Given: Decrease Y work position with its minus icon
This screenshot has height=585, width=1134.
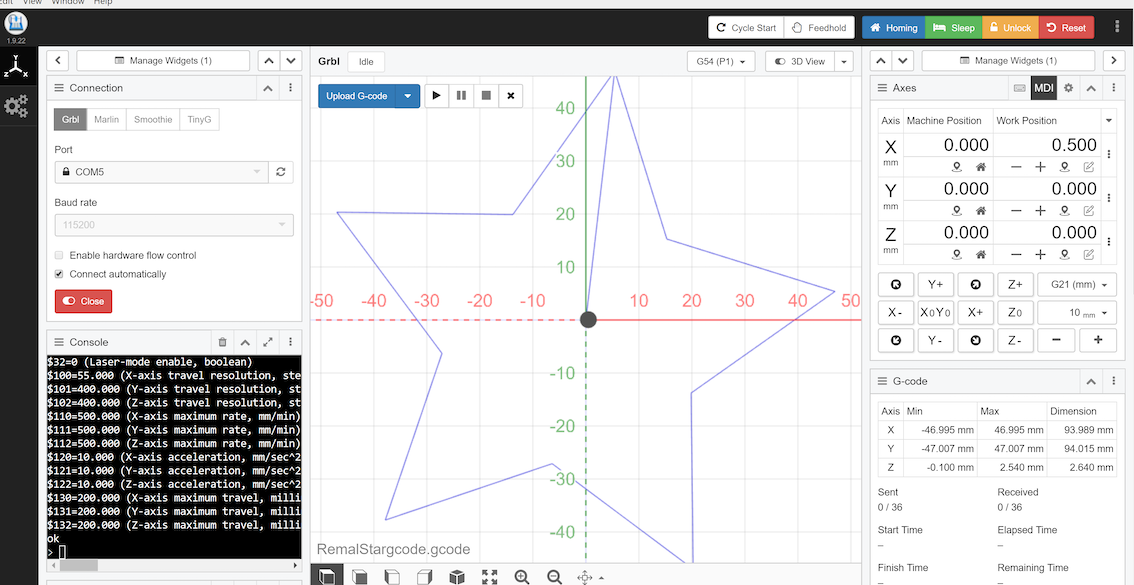Looking at the screenshot, I should point(1016,211).
